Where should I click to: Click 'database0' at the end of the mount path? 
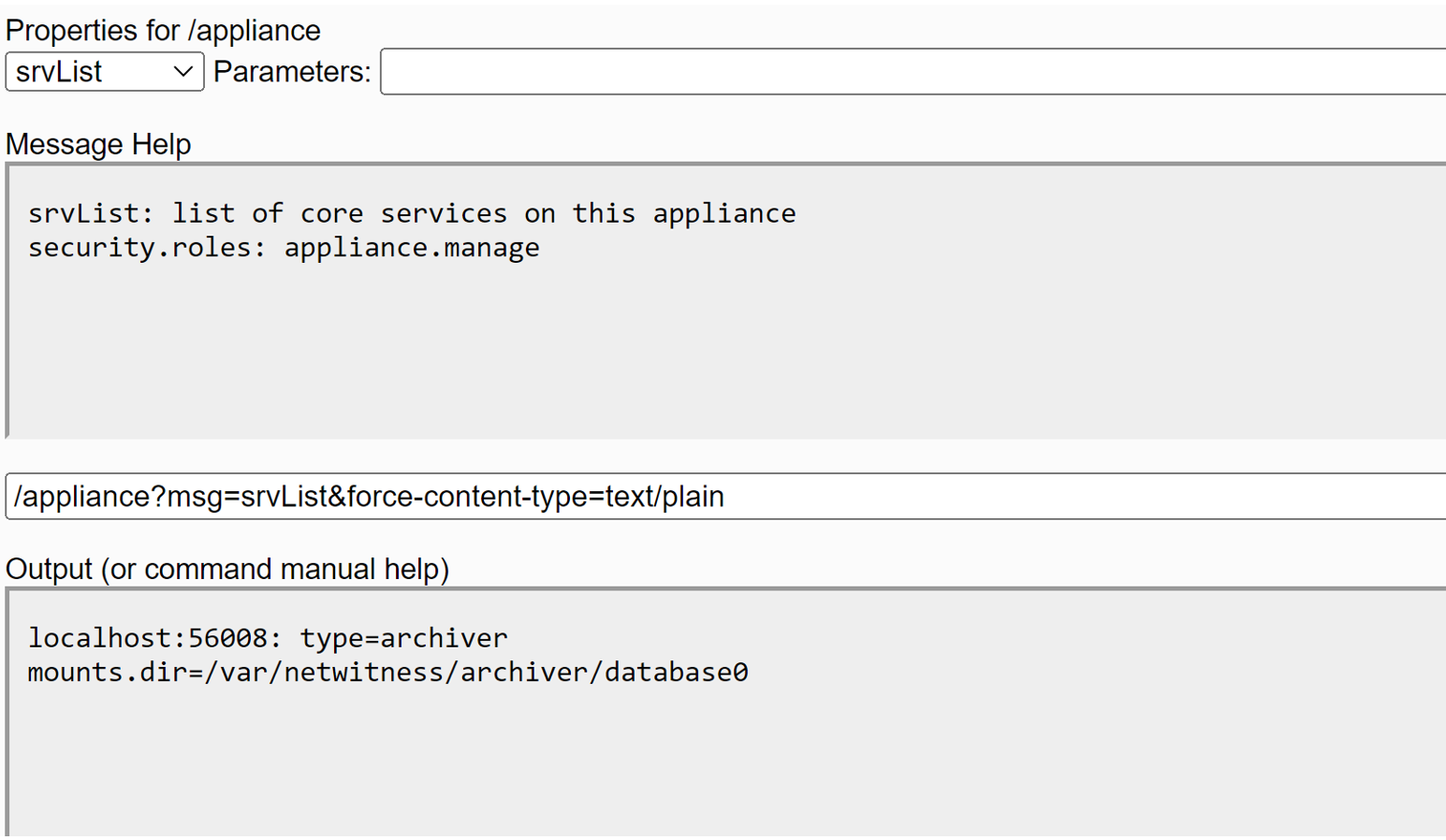(x=677, y=673)
